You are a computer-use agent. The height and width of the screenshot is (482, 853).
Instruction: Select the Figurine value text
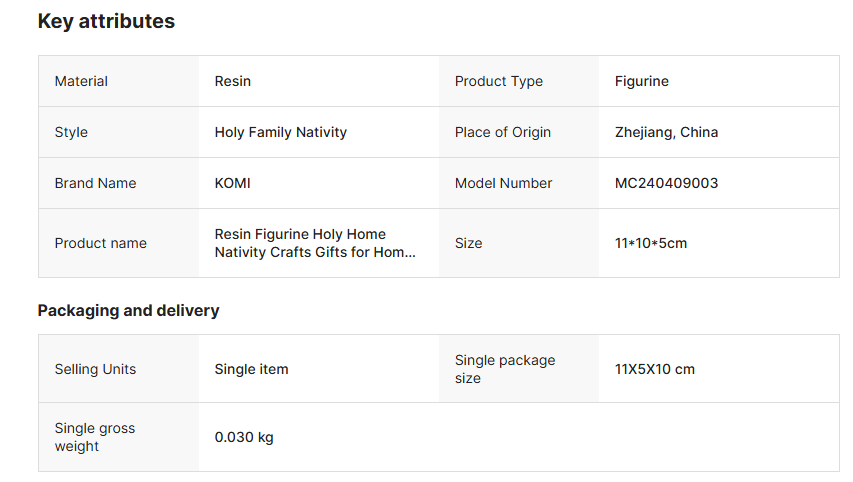(x=642, y=81)
